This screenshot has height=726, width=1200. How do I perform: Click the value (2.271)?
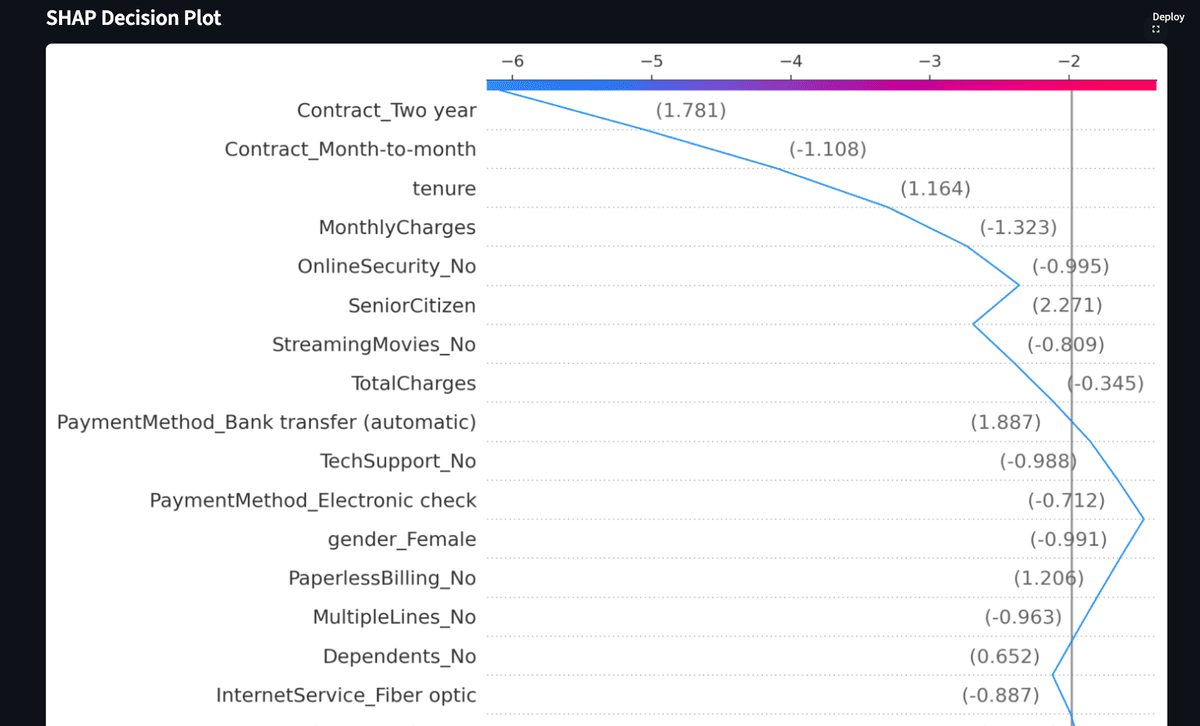[x=1067, y=305]
